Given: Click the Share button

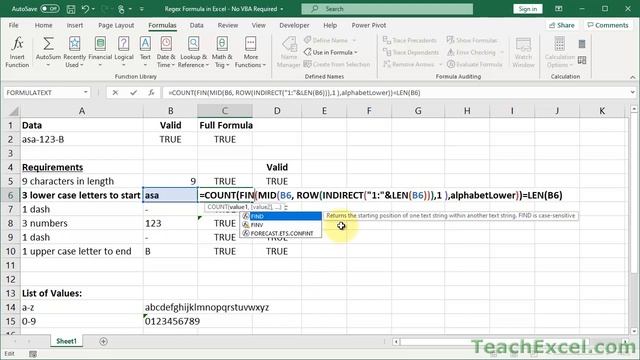Looking at the screenshot, I should [562, 25].
